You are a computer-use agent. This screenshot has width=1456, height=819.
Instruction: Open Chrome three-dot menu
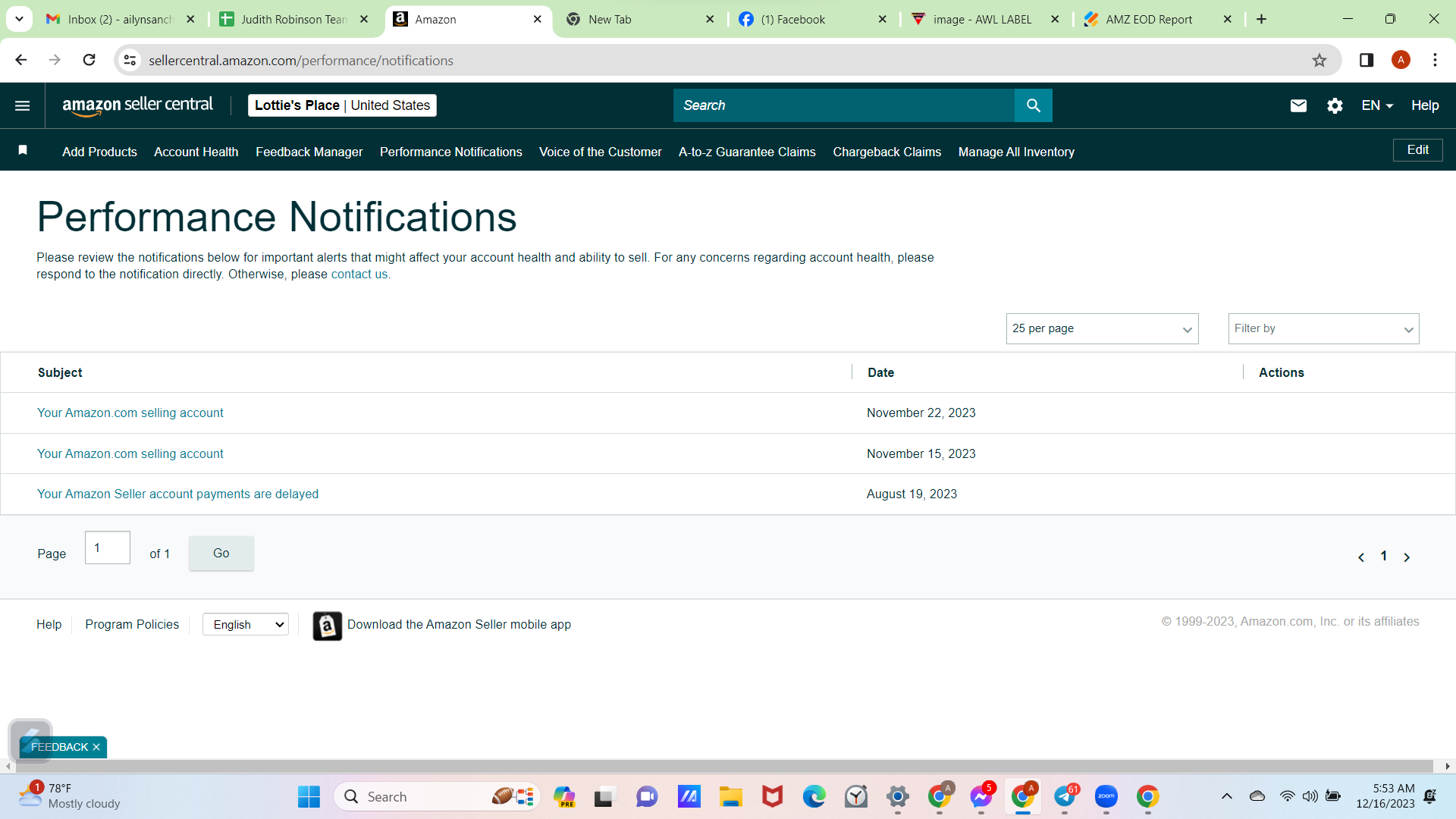point(1435,61)
